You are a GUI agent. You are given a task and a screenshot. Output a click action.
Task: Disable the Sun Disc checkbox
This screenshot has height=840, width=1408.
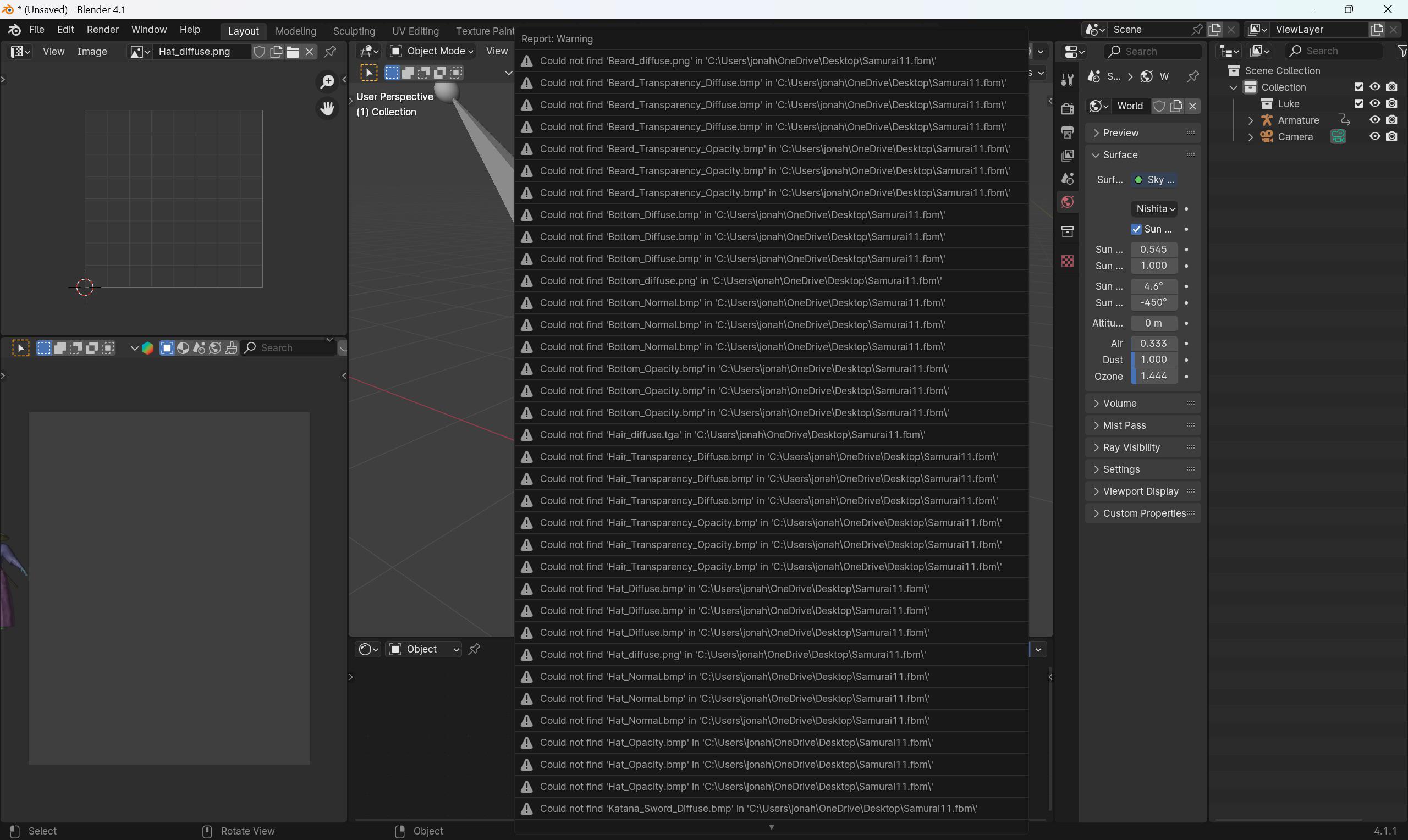click(x=1136, y=229)
